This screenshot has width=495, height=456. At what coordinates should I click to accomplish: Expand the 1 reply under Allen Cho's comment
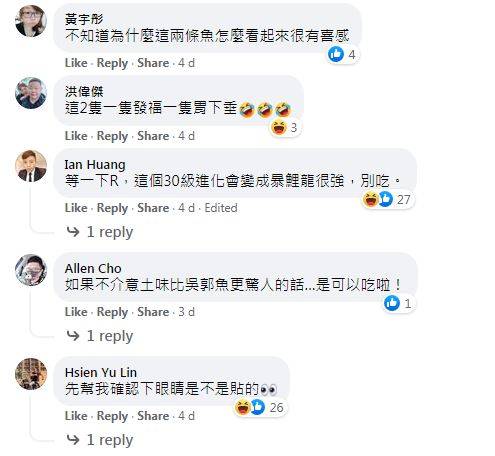coord(100,336)
